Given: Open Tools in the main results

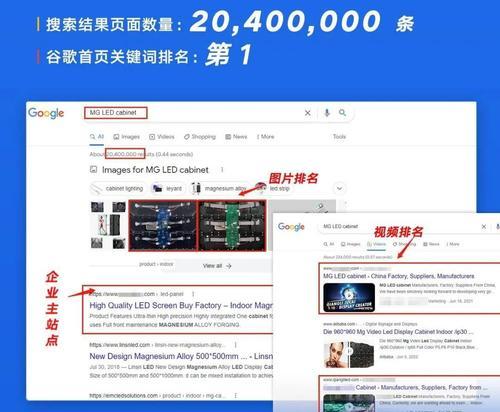Looking at the screenshot, I should click(339, 136).
